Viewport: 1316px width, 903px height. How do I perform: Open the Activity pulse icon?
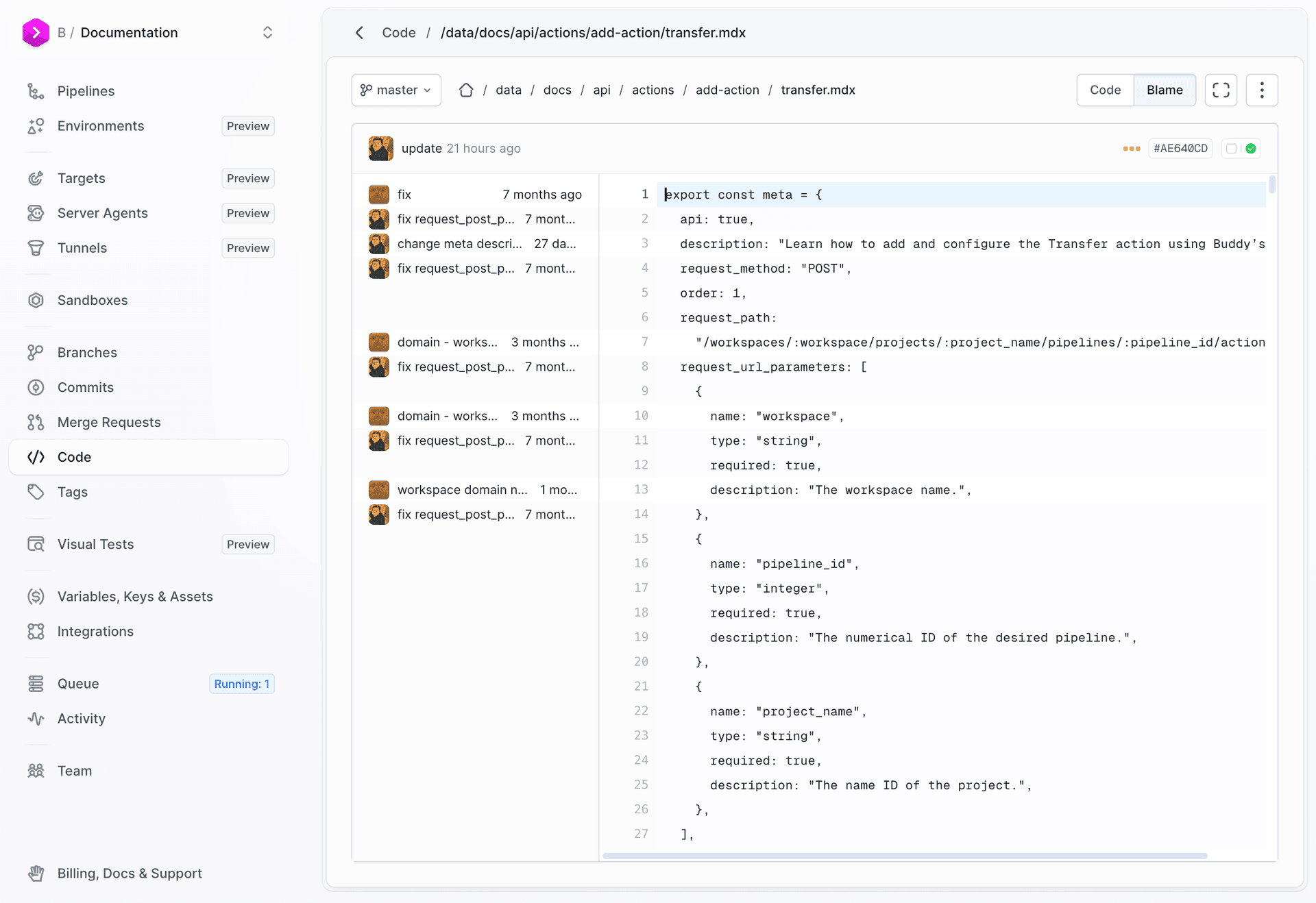click(36, 719)
